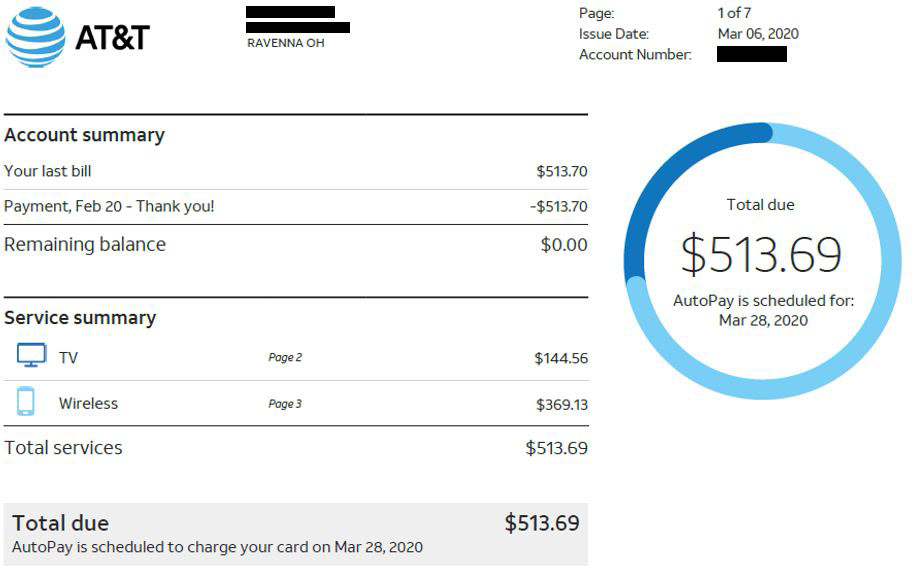
Task: Click the $144.56 TV amount
Action: coord(561,358)
